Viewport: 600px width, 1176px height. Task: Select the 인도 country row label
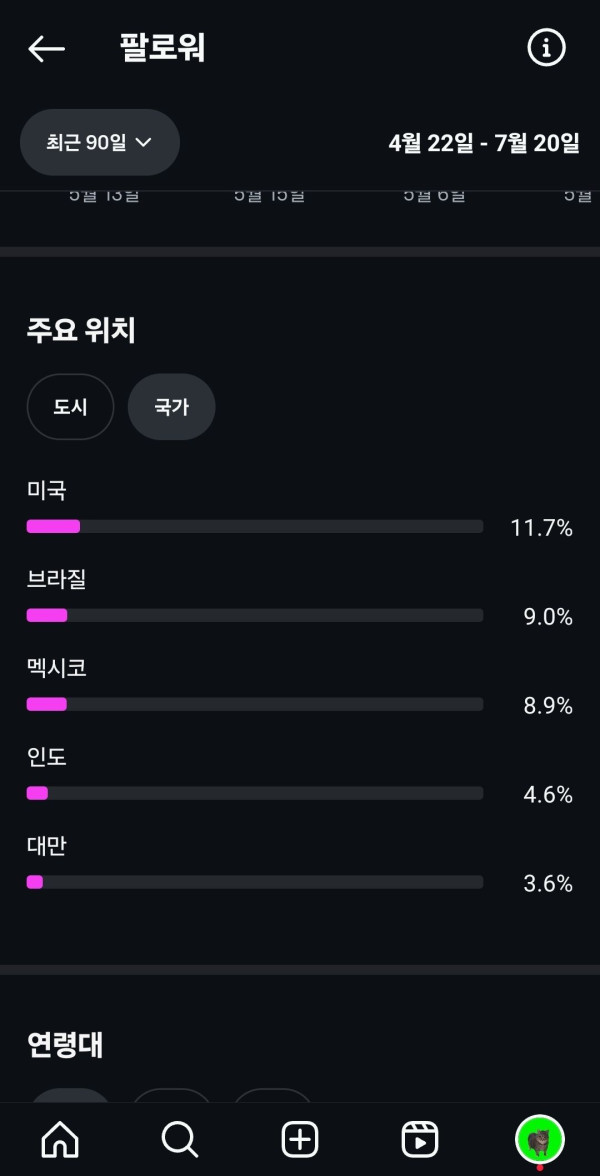pos(47,756)
